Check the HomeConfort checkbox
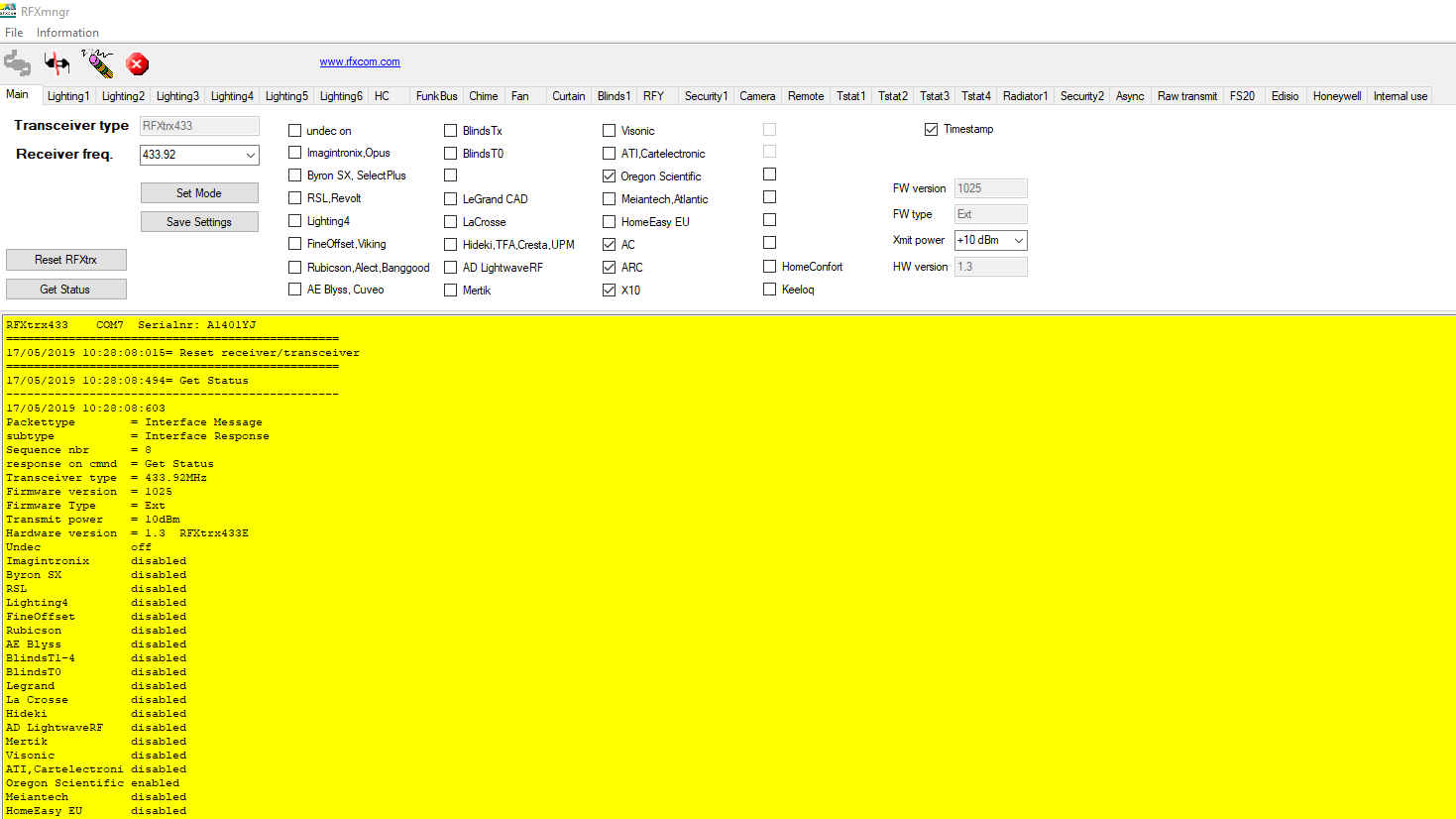The image size is (1456, 819). (770, 267)
